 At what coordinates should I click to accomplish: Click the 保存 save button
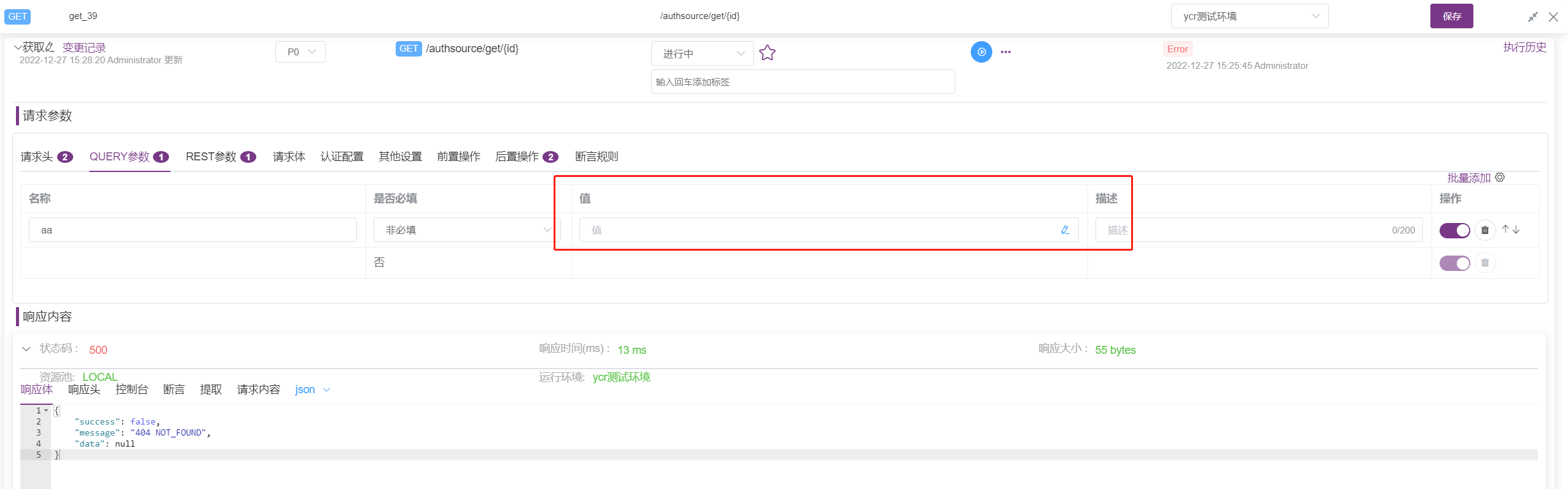pyautogui.click(x=1451, y=16)
